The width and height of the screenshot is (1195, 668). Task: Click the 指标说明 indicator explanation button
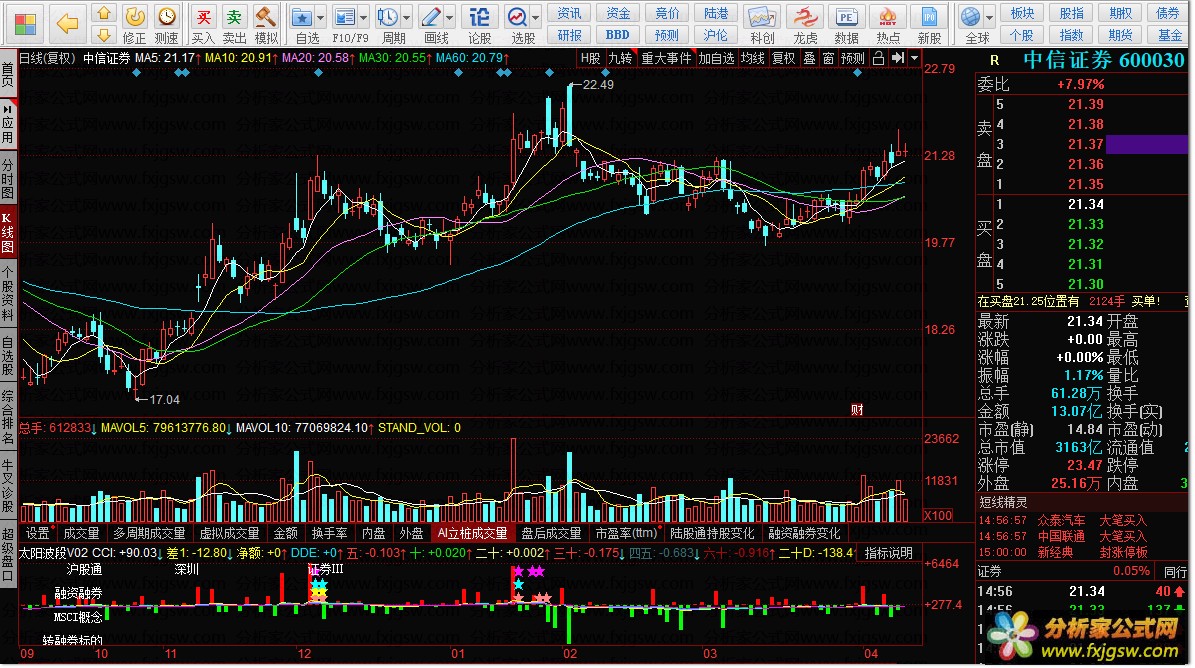(888, 553)
